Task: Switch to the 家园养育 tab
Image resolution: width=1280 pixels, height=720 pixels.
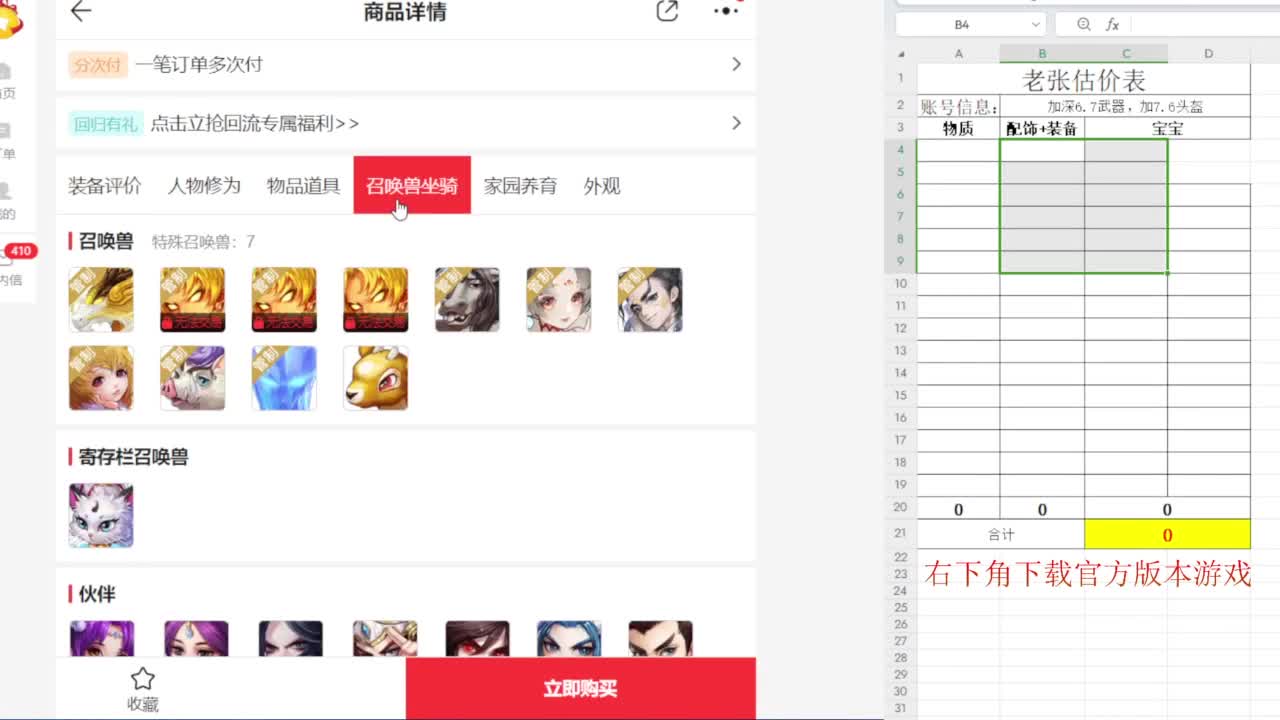Action: pyautogui.click(x=520, y=186)
